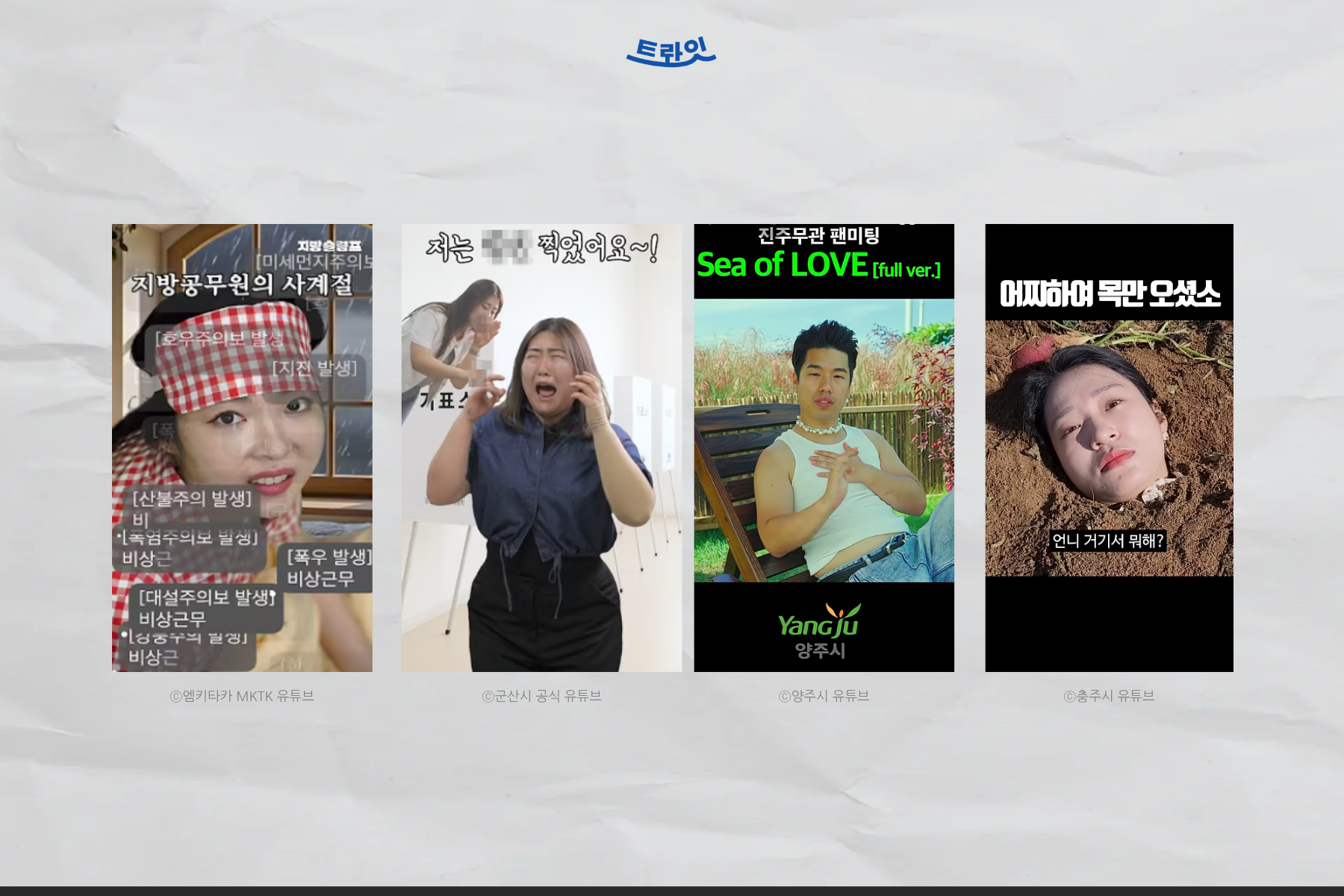Image resolution: width=1344 pixels, height=896 pixels.
Task: Click the [산불주의보 발생] alert bubble
Action: click(192, 499)
